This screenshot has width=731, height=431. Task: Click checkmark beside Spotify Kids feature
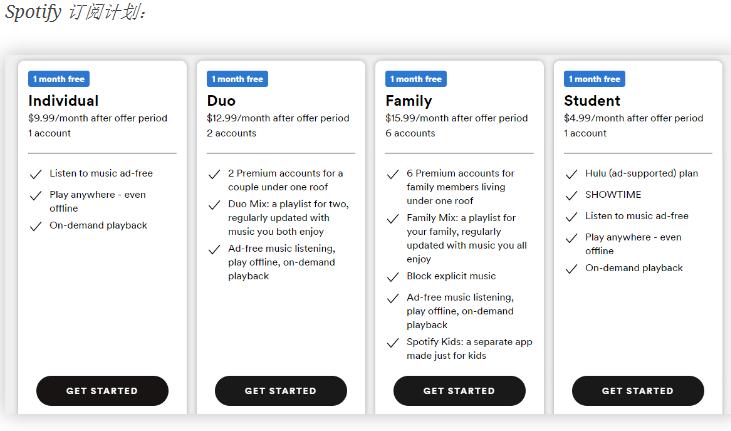click(393, 343)
